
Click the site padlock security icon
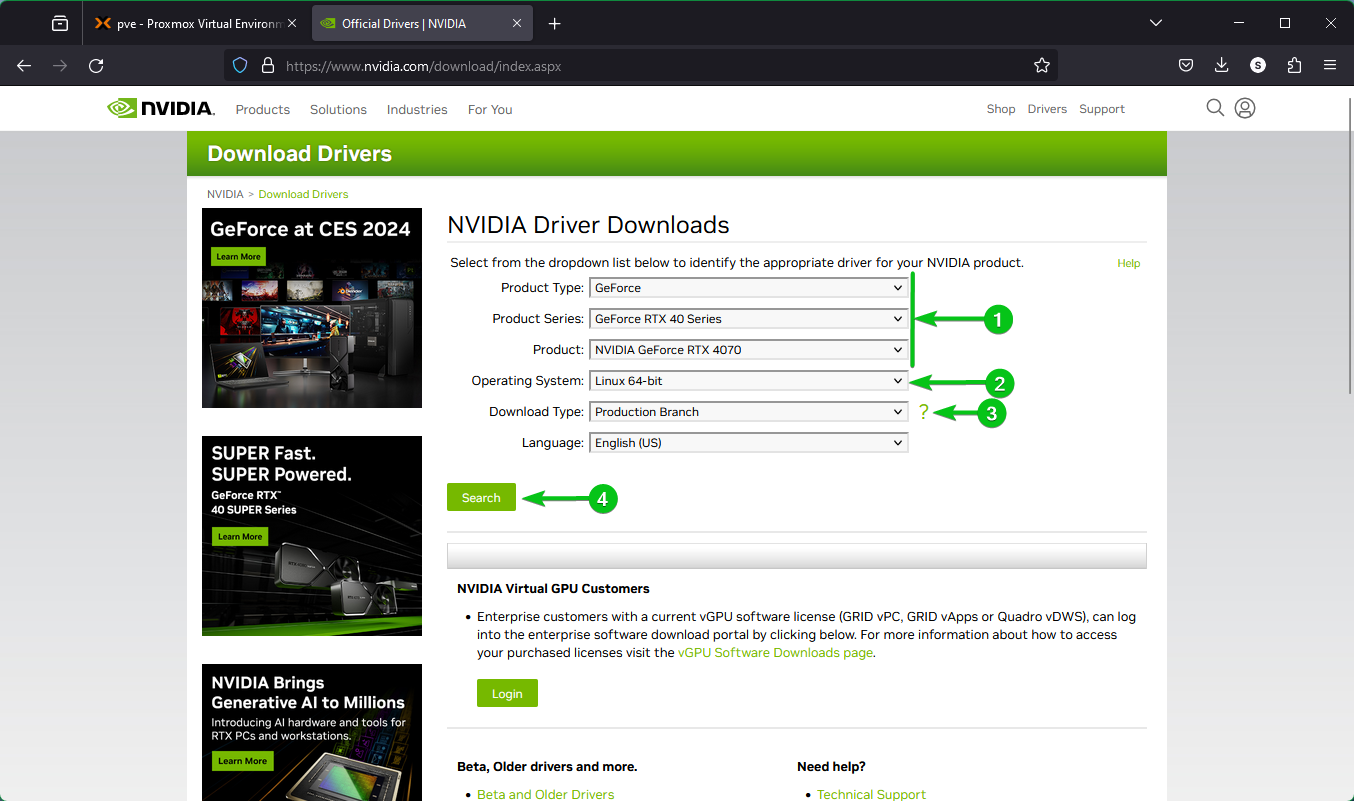point(267,65)
